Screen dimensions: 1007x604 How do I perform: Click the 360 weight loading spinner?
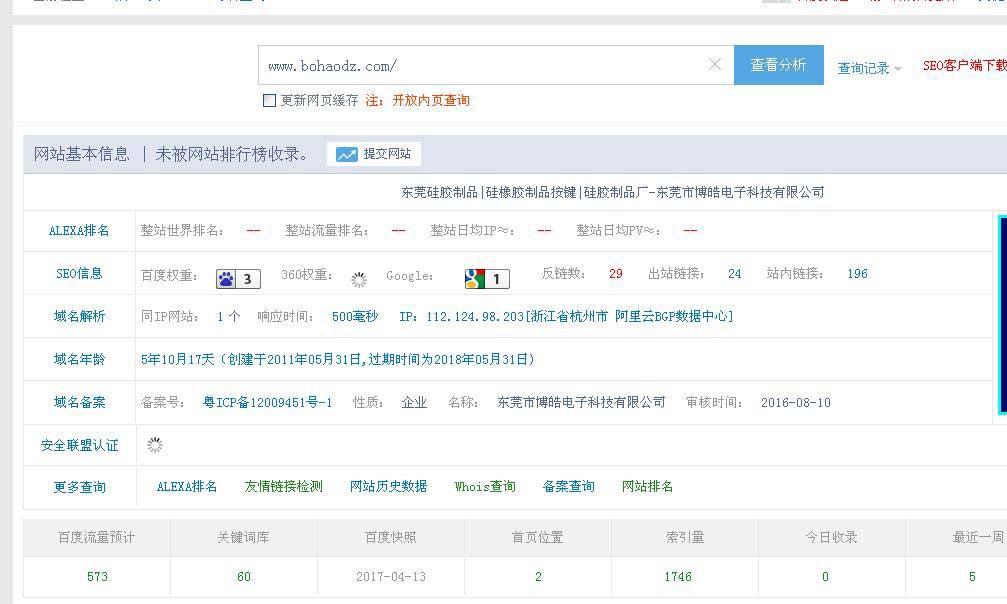[359, 280]
